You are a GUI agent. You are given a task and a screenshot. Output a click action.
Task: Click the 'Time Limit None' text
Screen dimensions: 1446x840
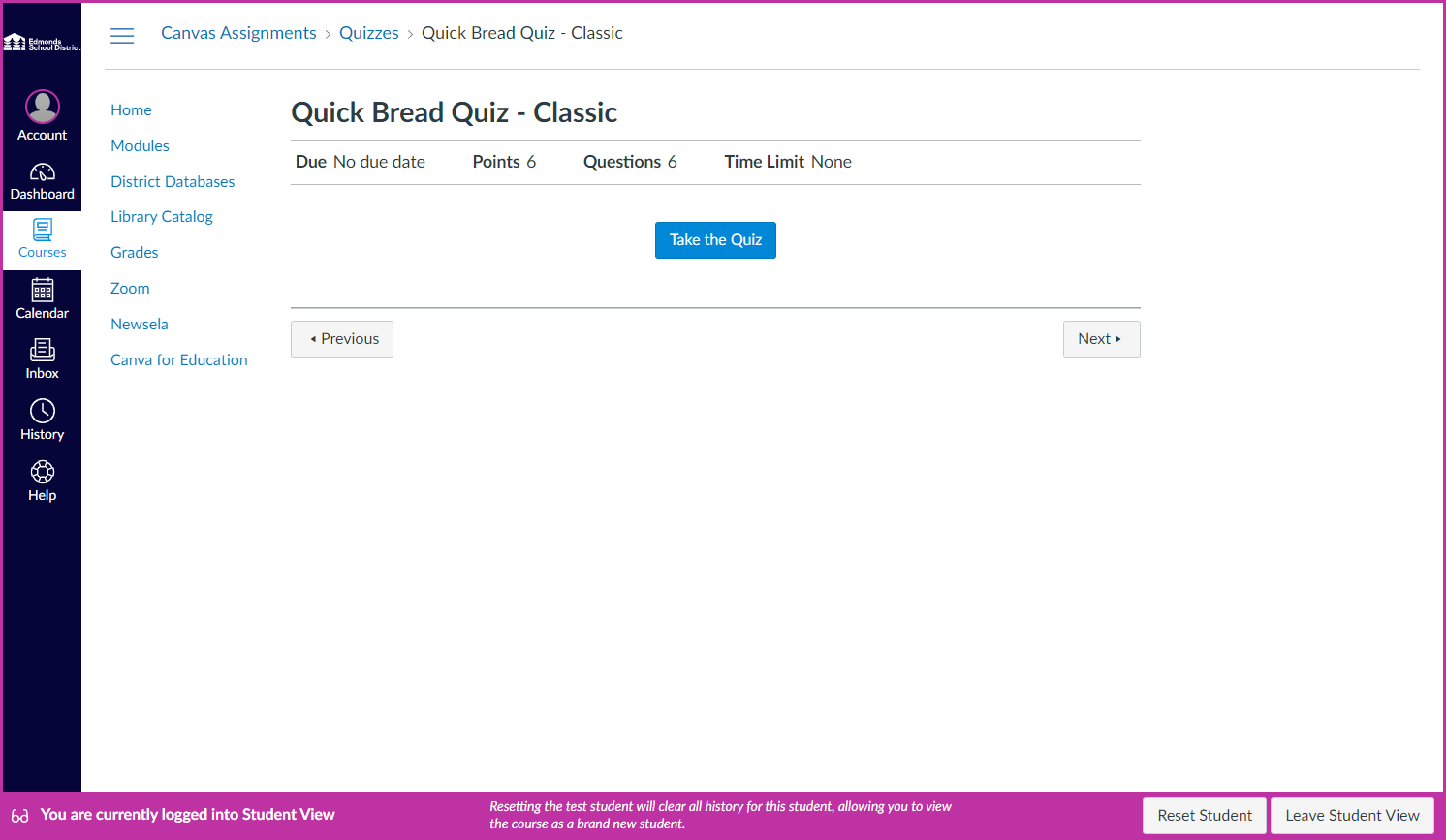[788, 162]
